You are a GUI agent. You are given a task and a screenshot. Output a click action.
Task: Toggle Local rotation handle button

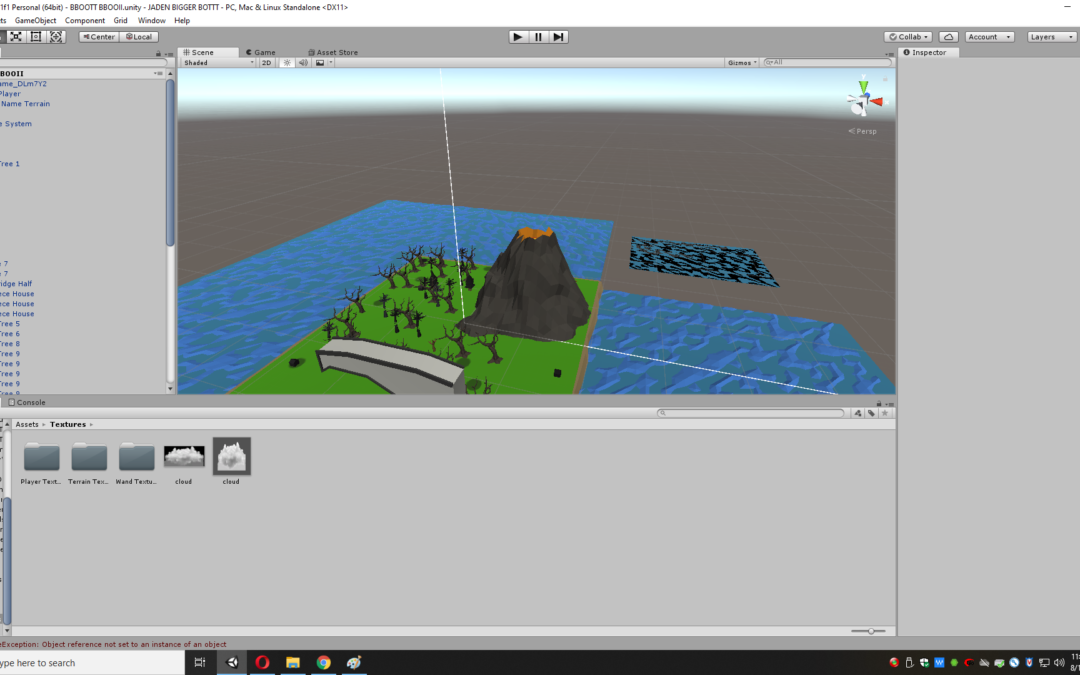(x=139, y=37)
